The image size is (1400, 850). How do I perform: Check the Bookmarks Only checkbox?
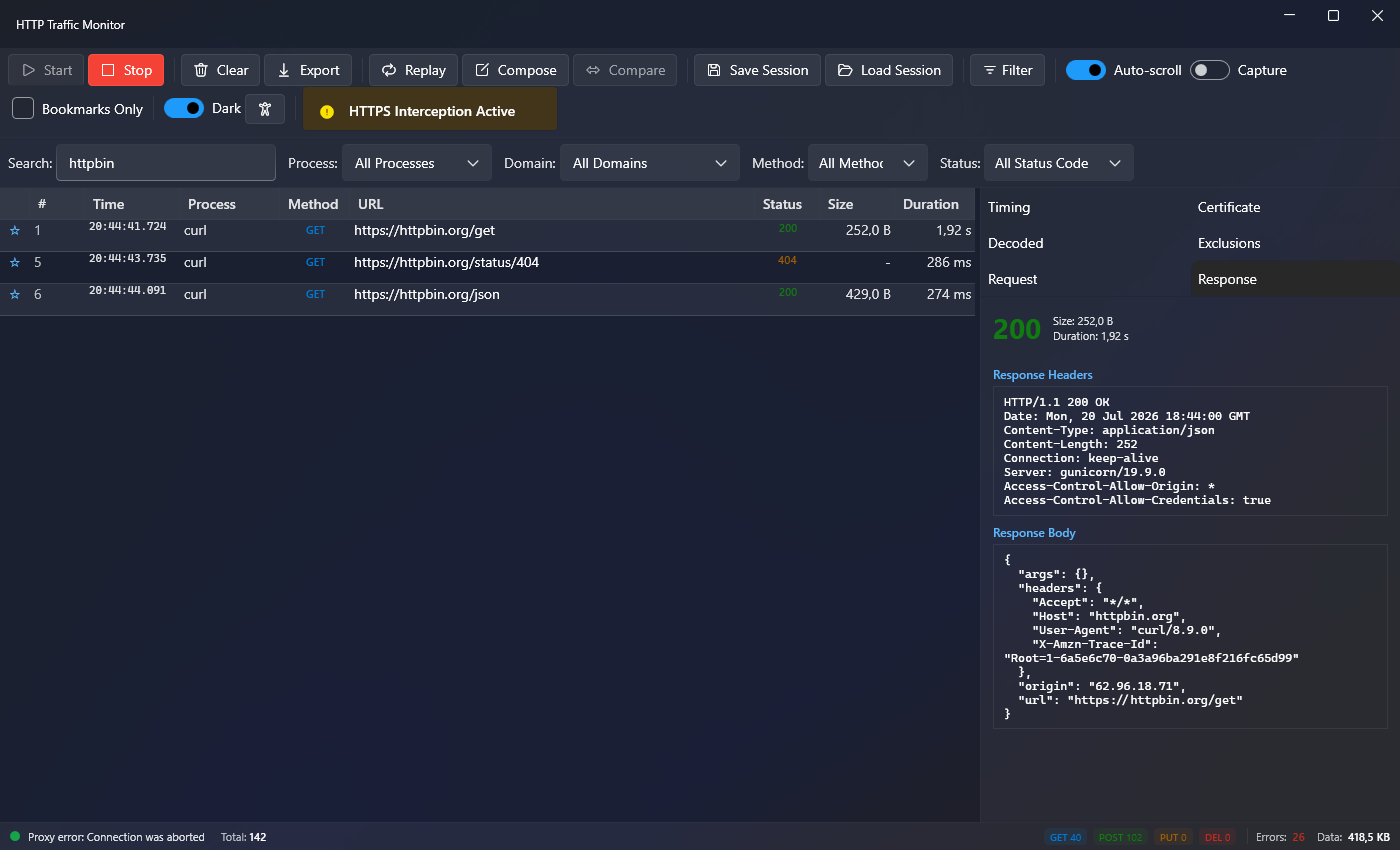23,108
